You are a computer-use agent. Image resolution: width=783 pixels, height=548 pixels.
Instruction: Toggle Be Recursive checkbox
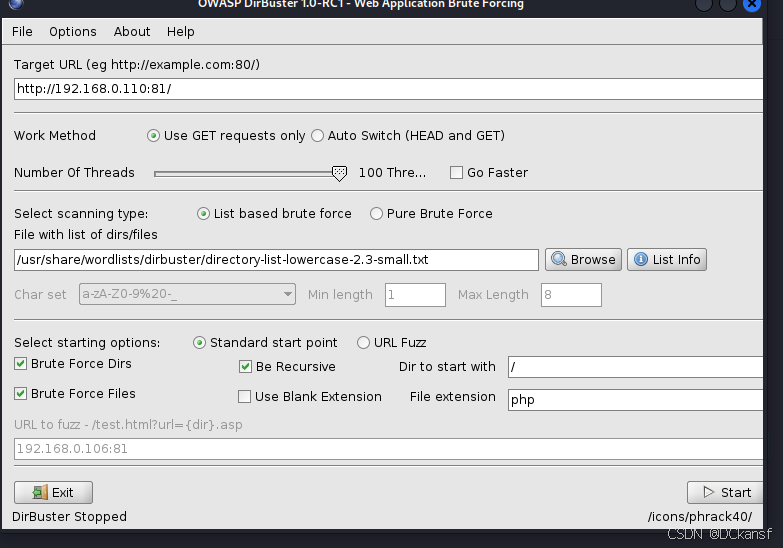tap(245, 367)
